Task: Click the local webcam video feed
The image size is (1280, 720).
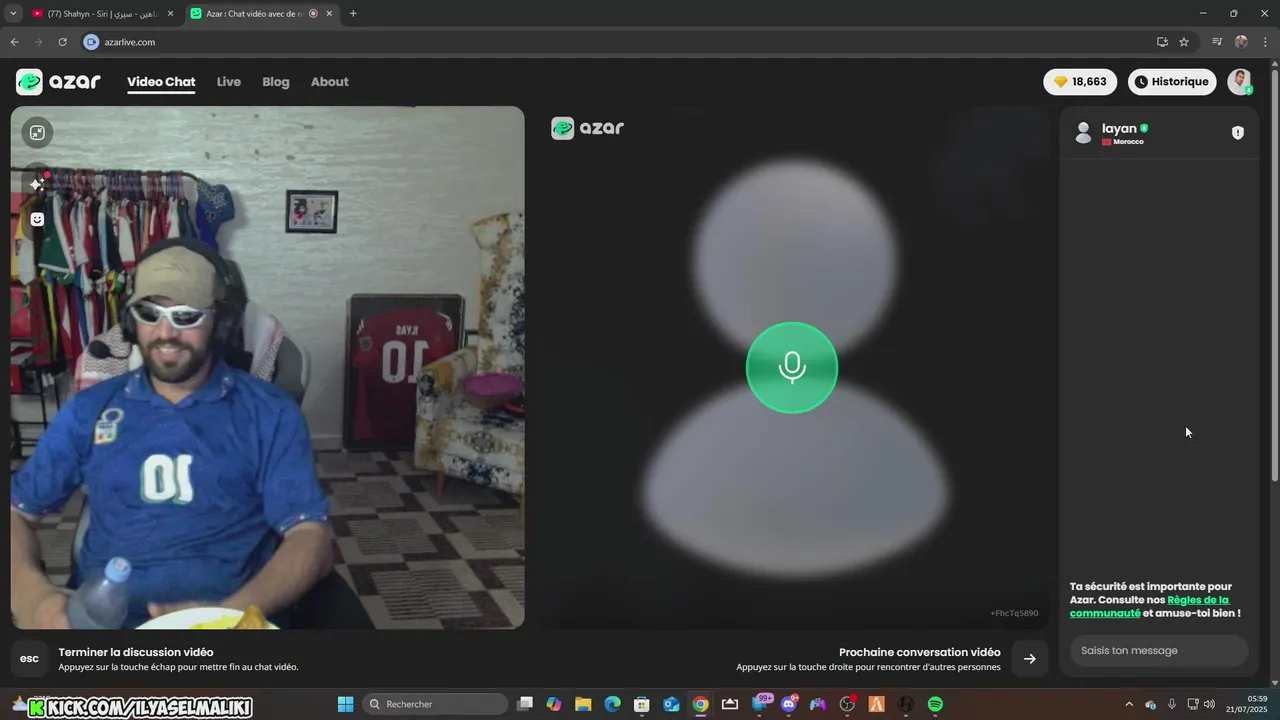Action: click(x=267, y=367)
